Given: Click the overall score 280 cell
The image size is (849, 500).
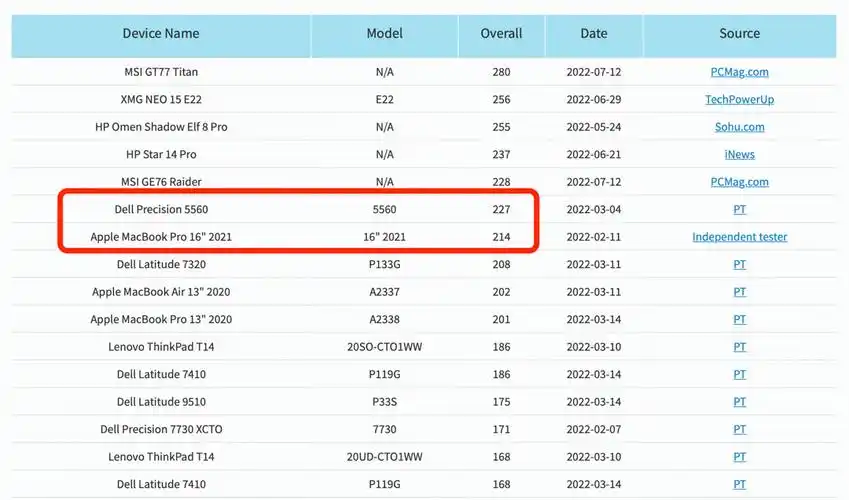Looking at the screenshot, I should (501, 72).
